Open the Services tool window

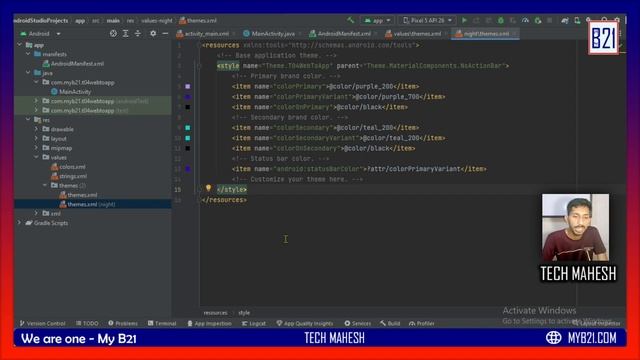pos(358,323)
